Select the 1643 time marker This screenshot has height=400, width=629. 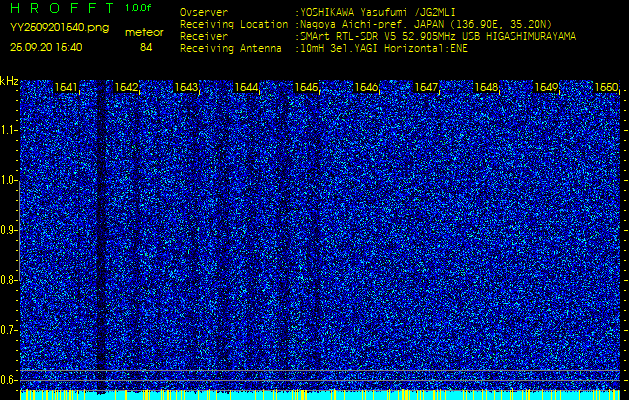coord(186,88)
